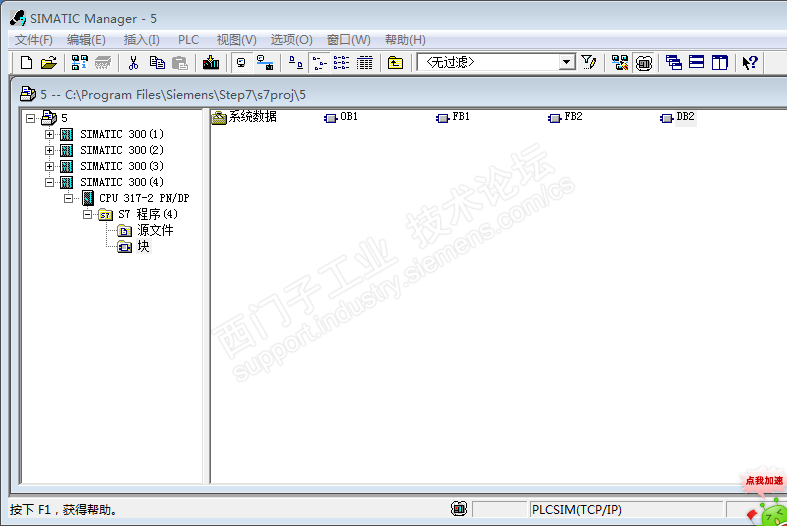This screenshot has width=787, height=526.
Task: Select CPU 317-2 PN/DP tree item
Action: click(x=144, y=198)
